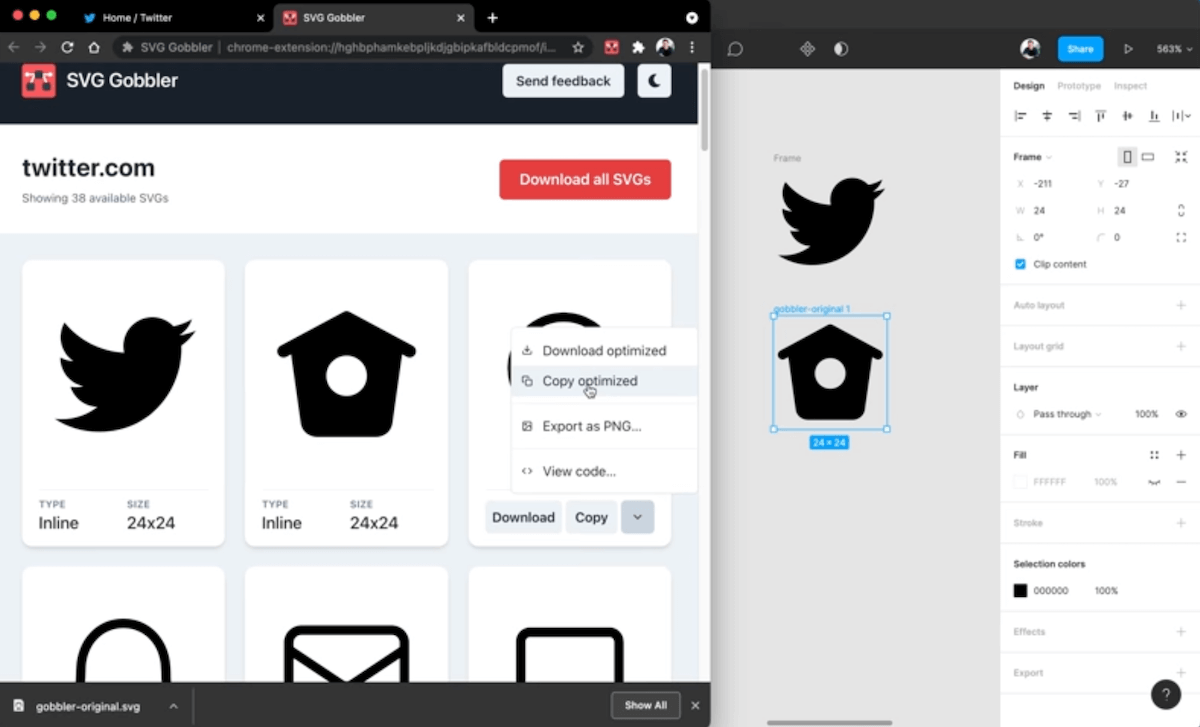Align vertical centers in Figma
This screenshot has width=1200, height=727.
pyautogui.click(x=1128, y=116)
